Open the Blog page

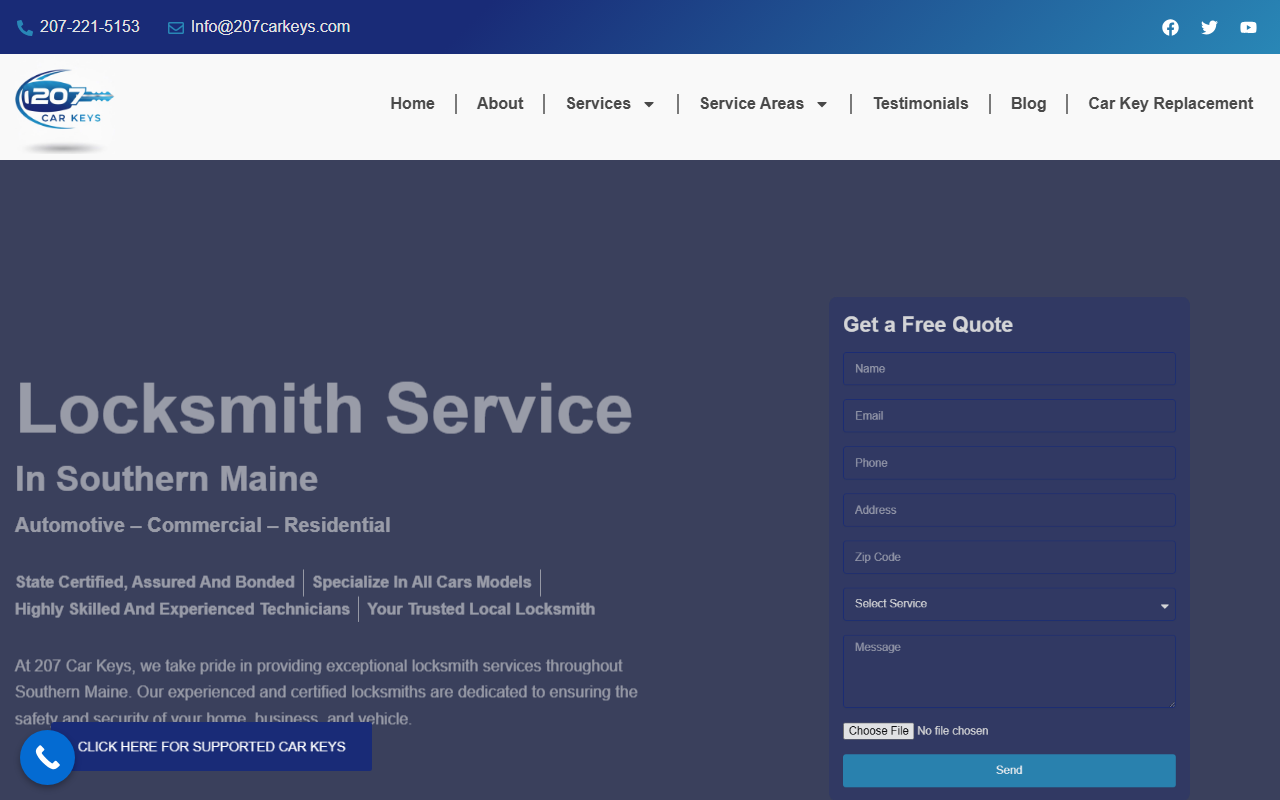(1028, 103)
